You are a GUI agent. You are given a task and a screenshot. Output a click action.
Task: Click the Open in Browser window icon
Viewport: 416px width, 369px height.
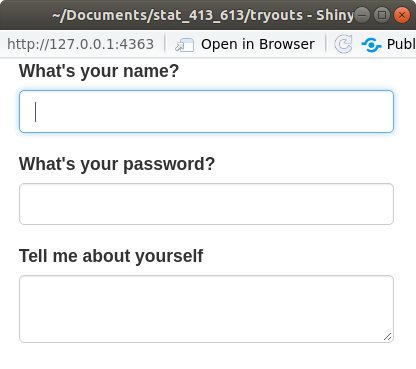pos(184,45)
